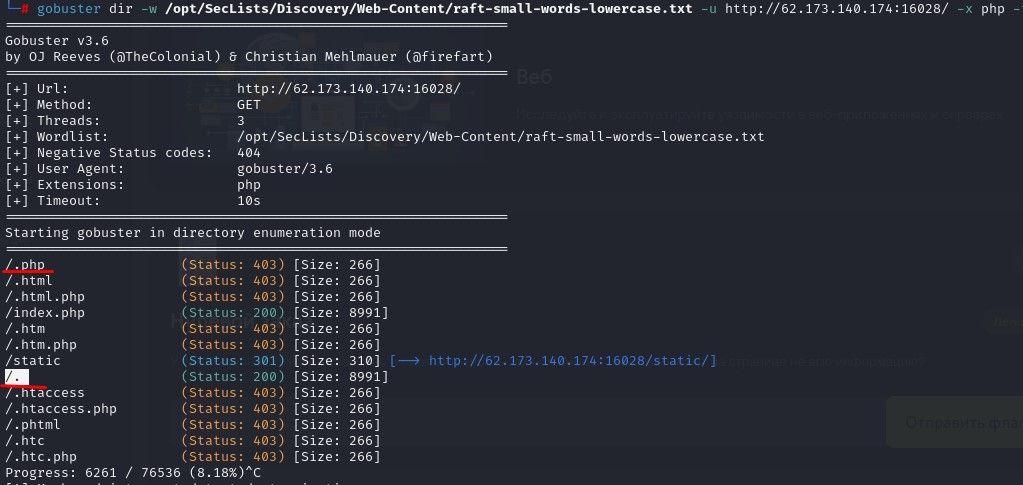
Task: Click the /.htc.php result entry
Action: 41,457
